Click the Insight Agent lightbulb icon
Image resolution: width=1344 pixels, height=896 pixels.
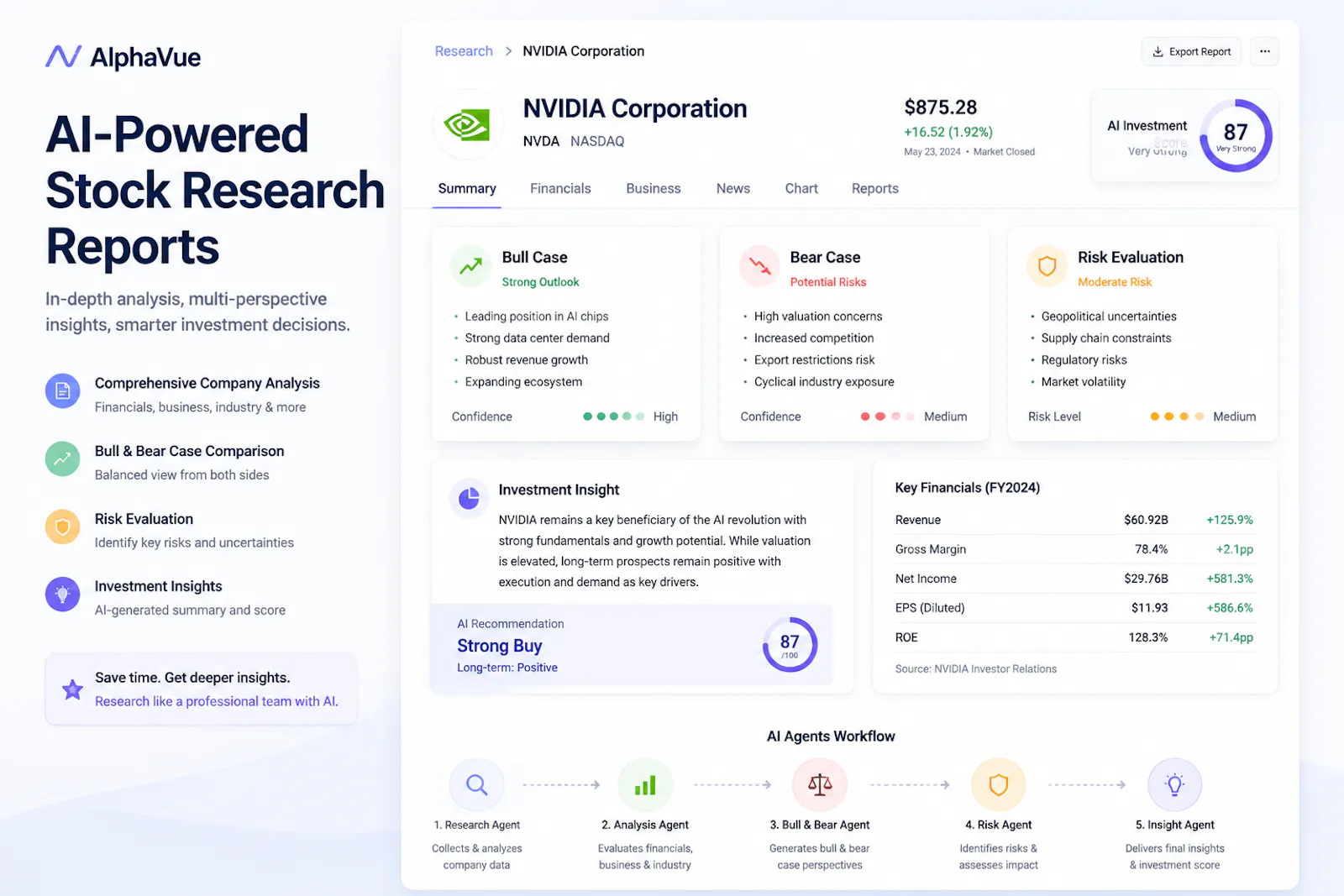click(1174, 785)
